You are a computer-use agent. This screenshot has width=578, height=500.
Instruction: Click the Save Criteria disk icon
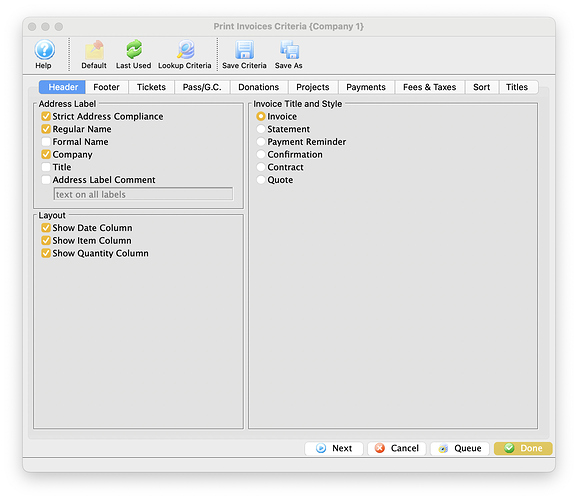(x=244, y=50)
